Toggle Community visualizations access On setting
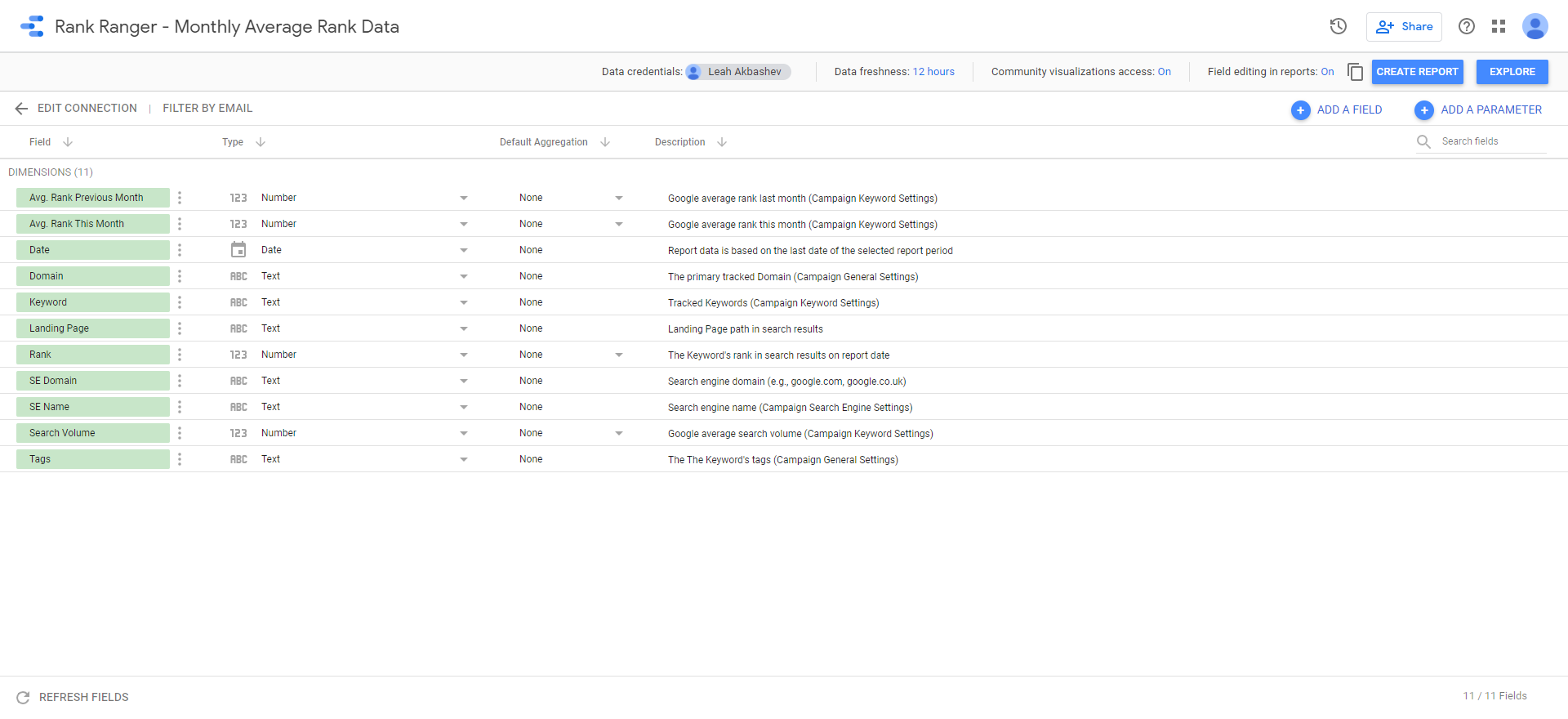Image resolution: width=1568 pixels, height=719 pixels. pyautogui.click(x=1164, y=72)
